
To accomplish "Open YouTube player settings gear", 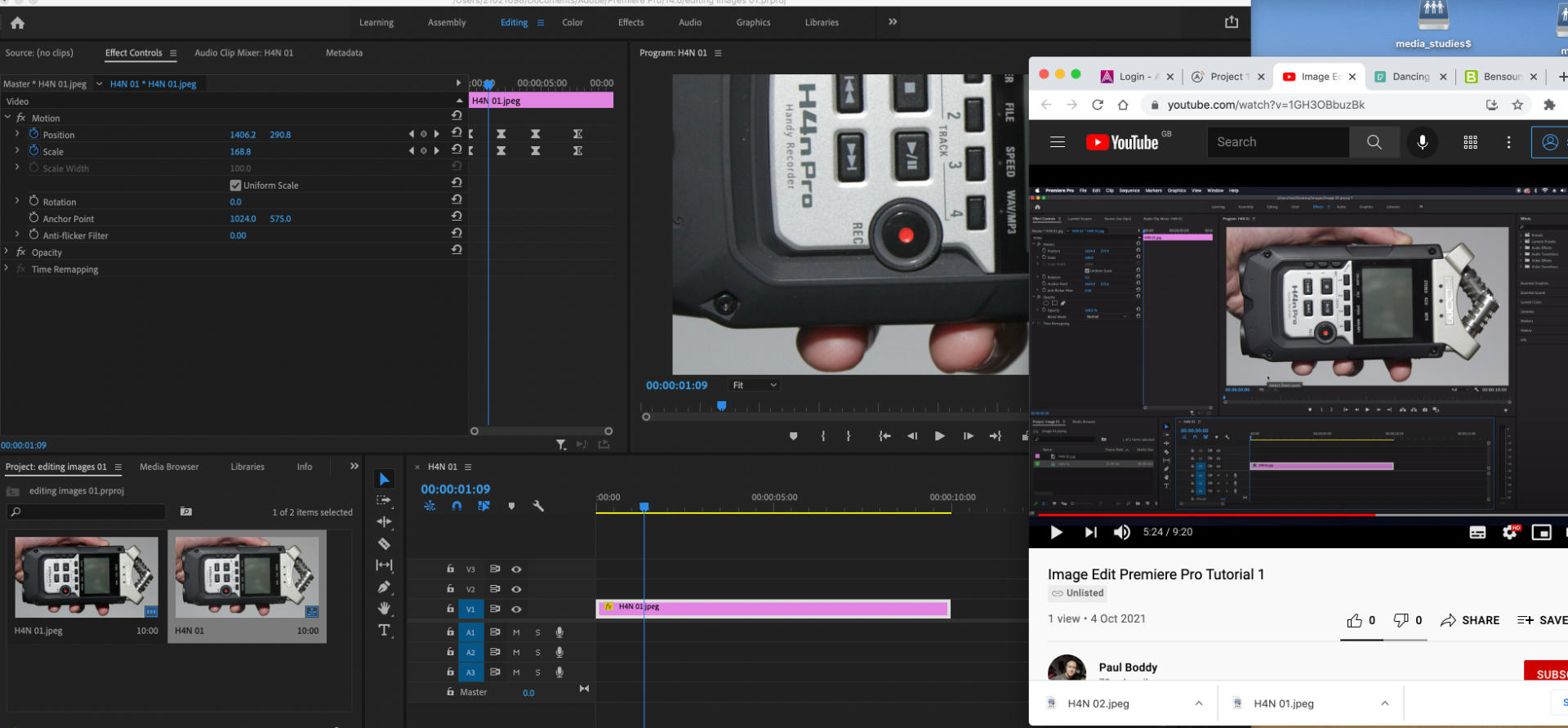I will point(1510,533).
